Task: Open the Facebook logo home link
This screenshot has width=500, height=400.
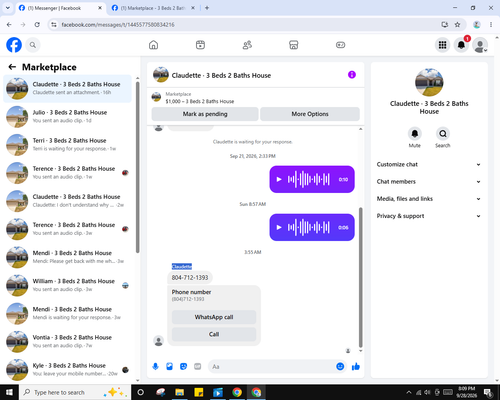Action: click(14, 45)
